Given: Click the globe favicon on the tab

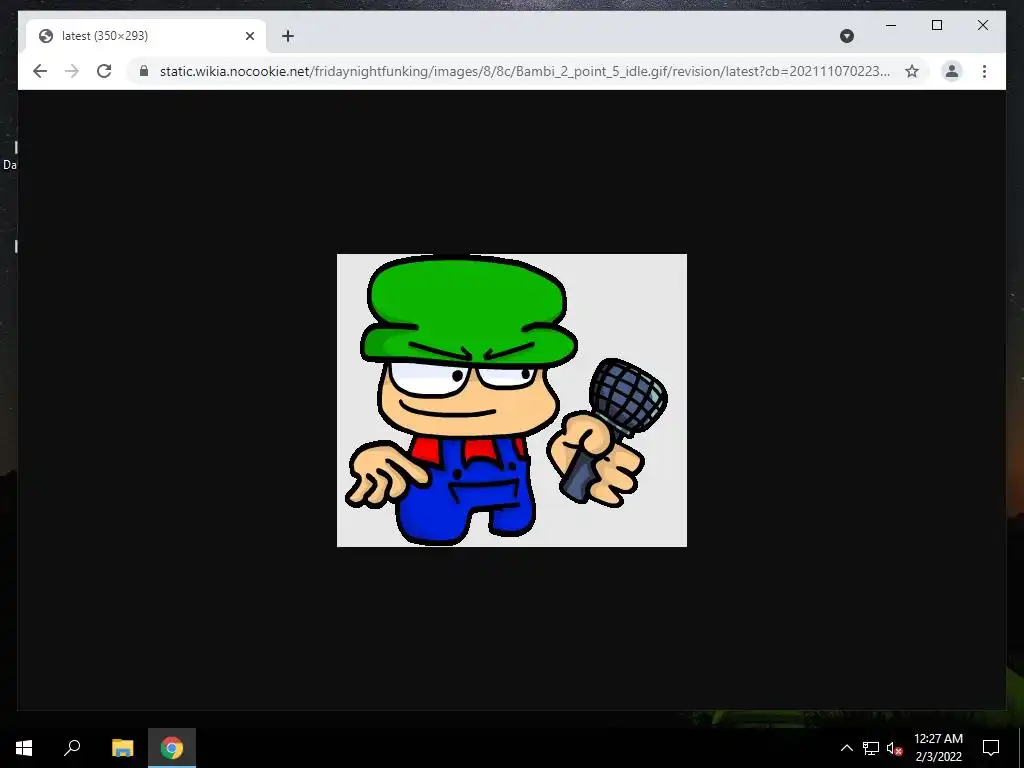Looking at the screenshot, I should tap(46, 36).
